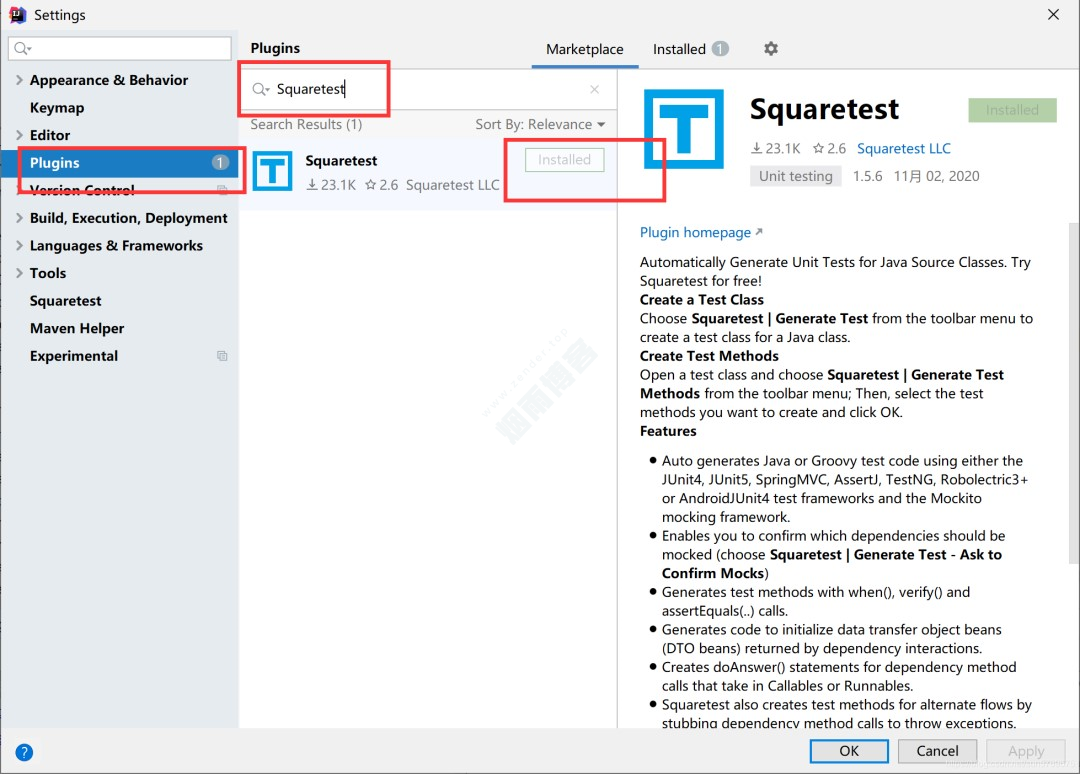
Task: Click the help question mark icon
Action: click(x=24, y=752)
